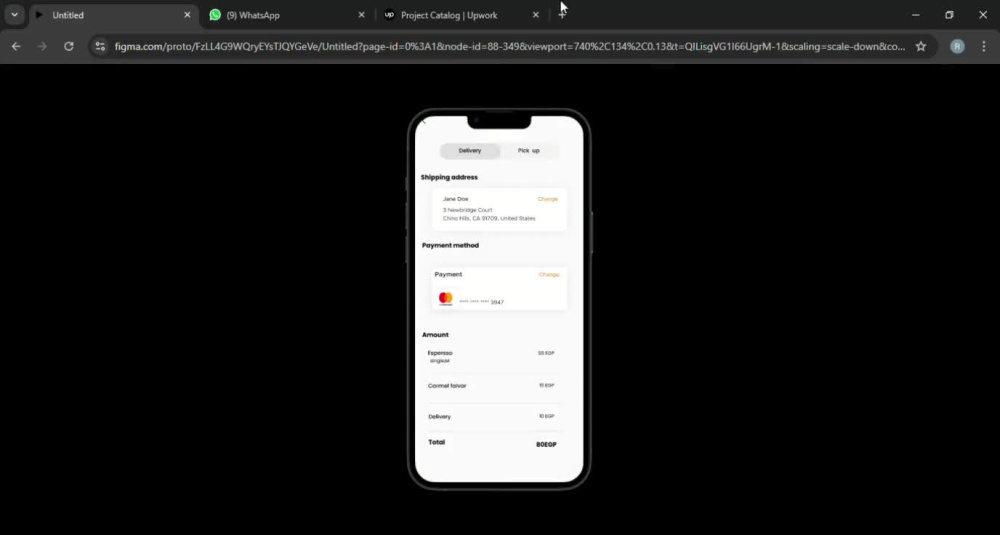Open the tab search dropdown arrow
Image resolution: width=1000 pixels, height=535 pixels.
14,15
